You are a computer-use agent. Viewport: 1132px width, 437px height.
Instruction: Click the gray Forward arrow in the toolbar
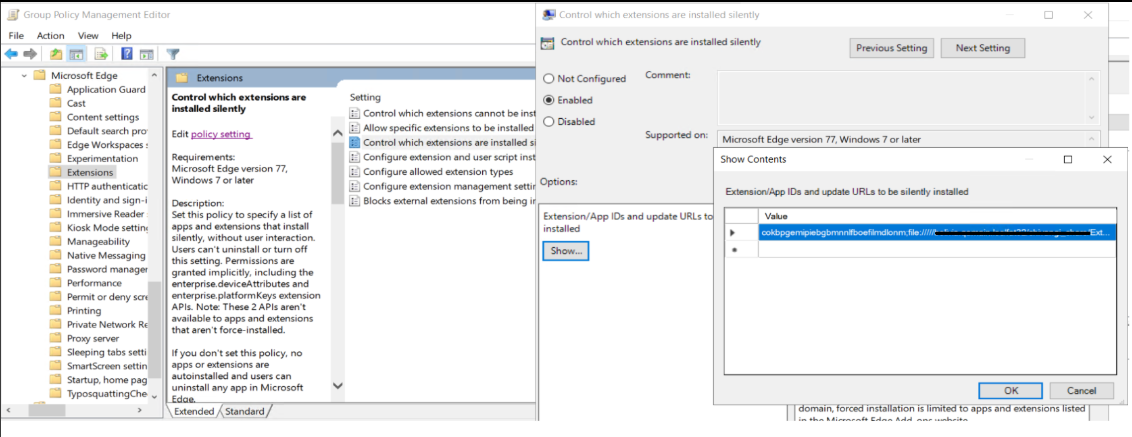30,54
